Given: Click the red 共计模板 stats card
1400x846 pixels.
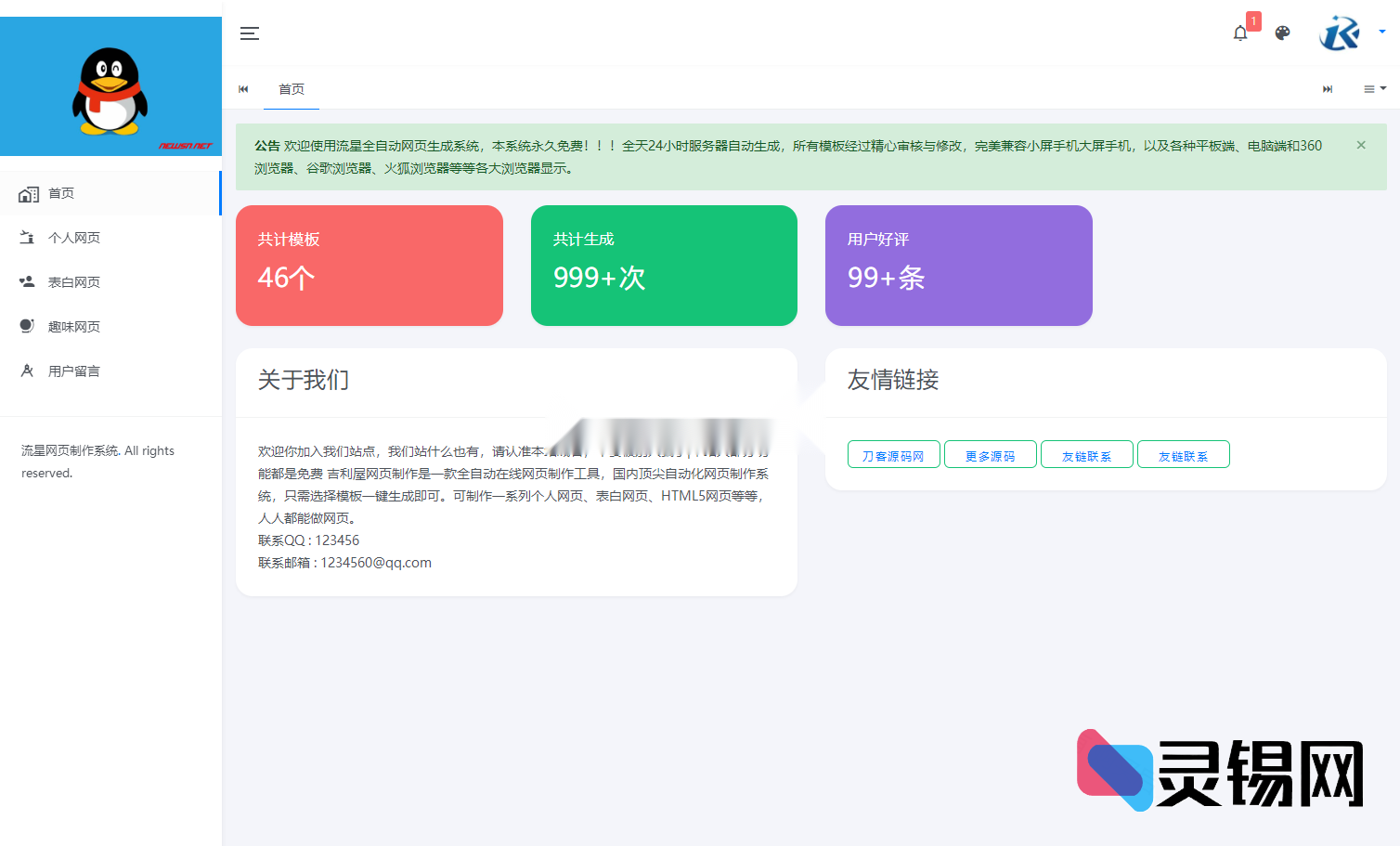Looking at the screenshot, I should click(x=369, y=266).
